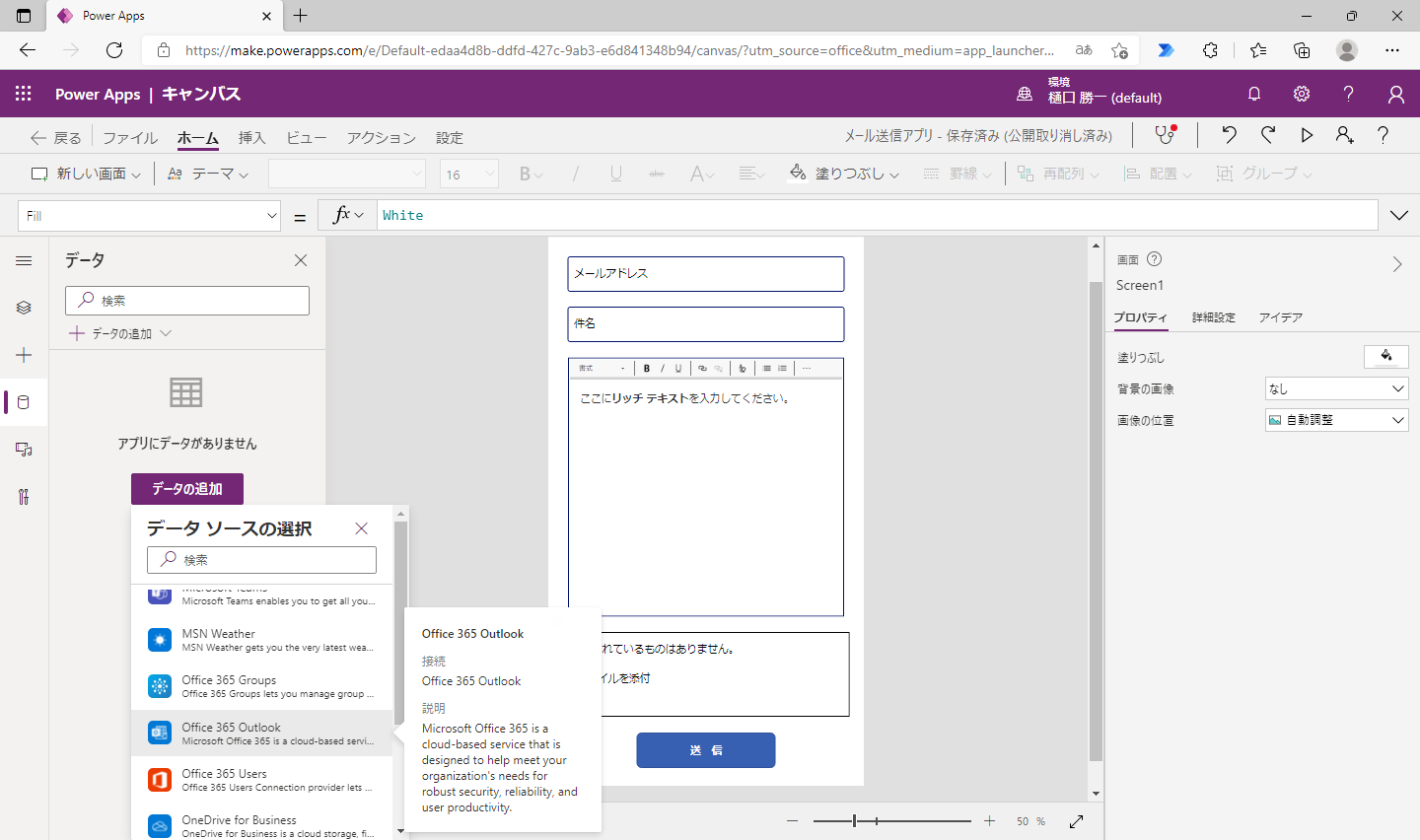Open the Media icon in left rail
Image resolution: width=1420 pixels, height=840 pixels.
pos(24,450)
